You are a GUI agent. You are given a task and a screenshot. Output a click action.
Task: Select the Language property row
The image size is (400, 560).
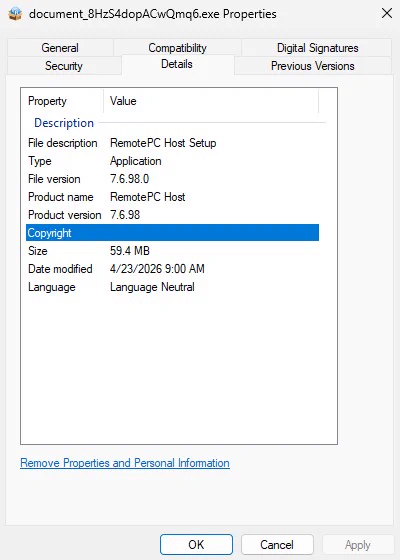172,287
